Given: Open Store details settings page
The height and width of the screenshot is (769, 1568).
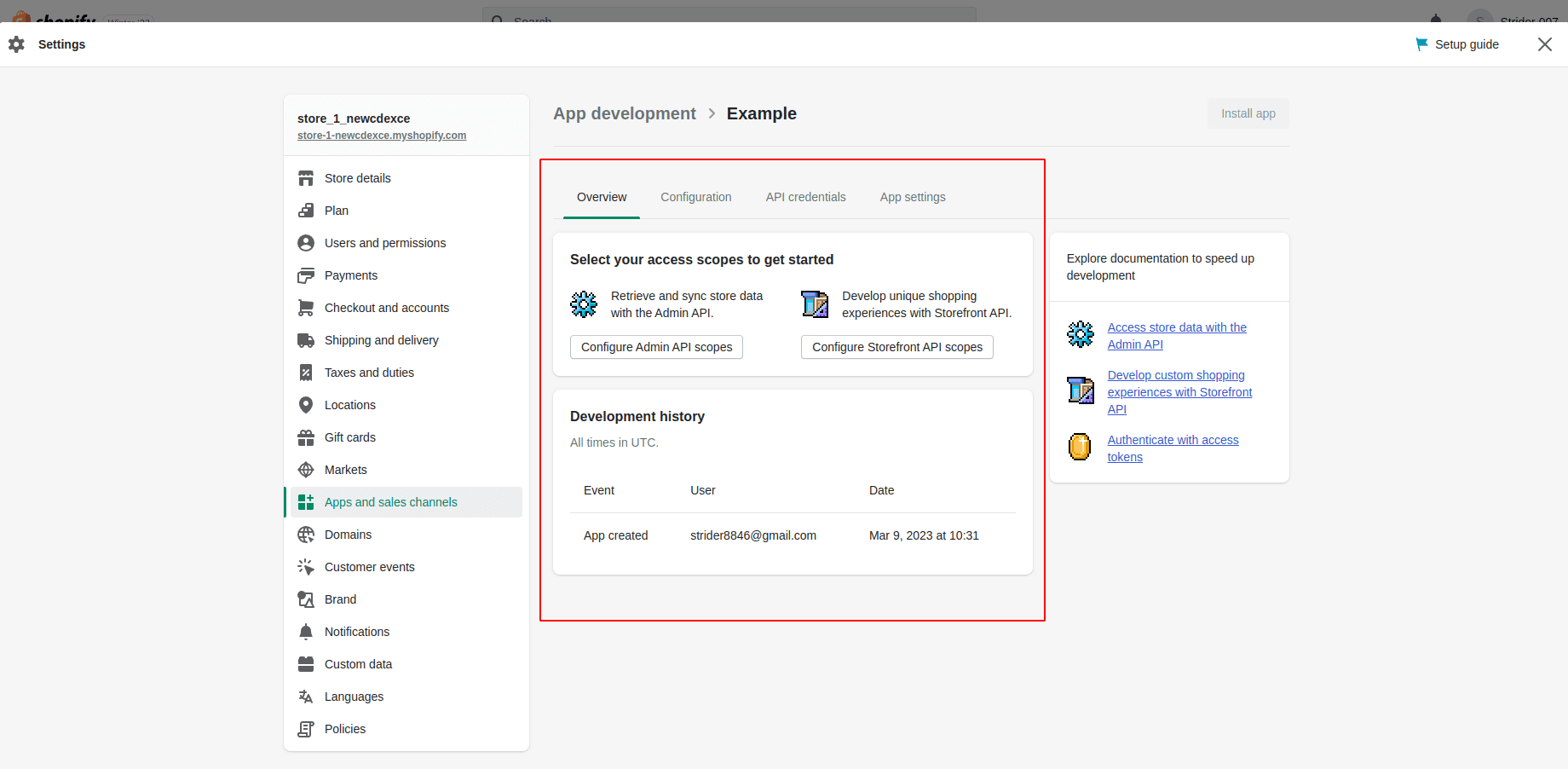Looking at the screenshot, I should tap(406, 178).
